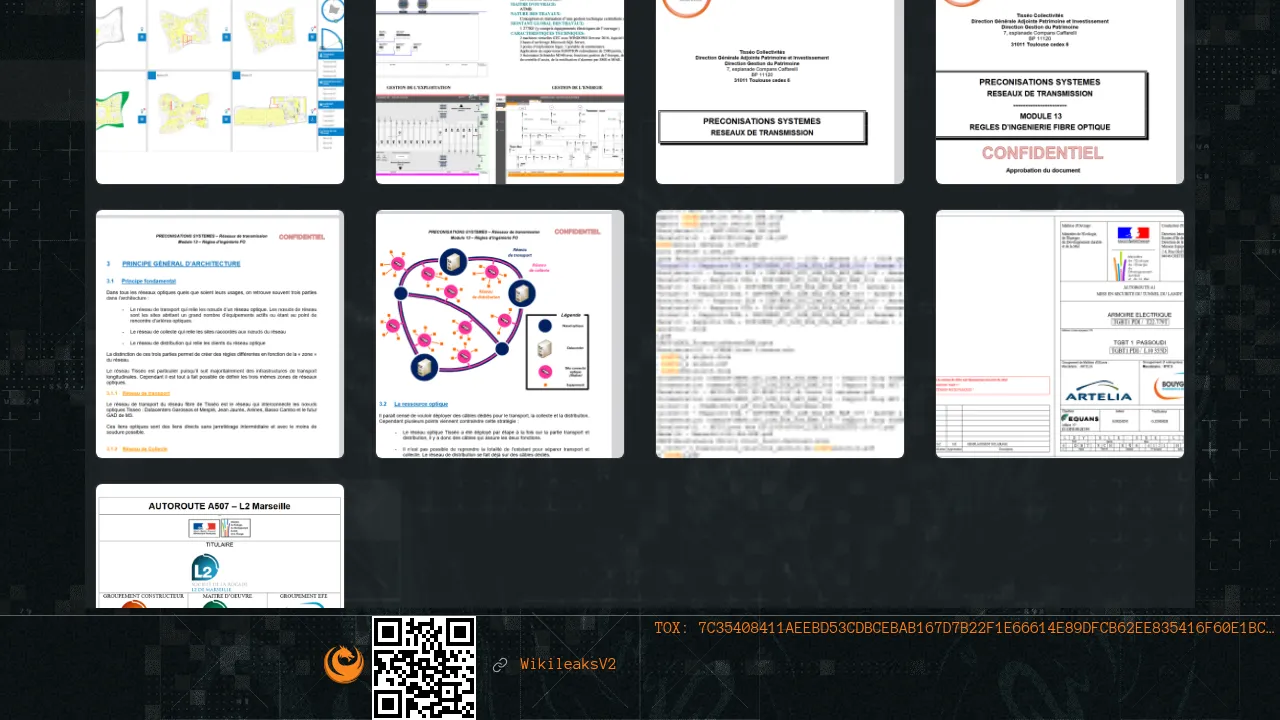Open the colored floor plans thumbnail
This screenshot has width=1280, height=720.
(220, 92)
